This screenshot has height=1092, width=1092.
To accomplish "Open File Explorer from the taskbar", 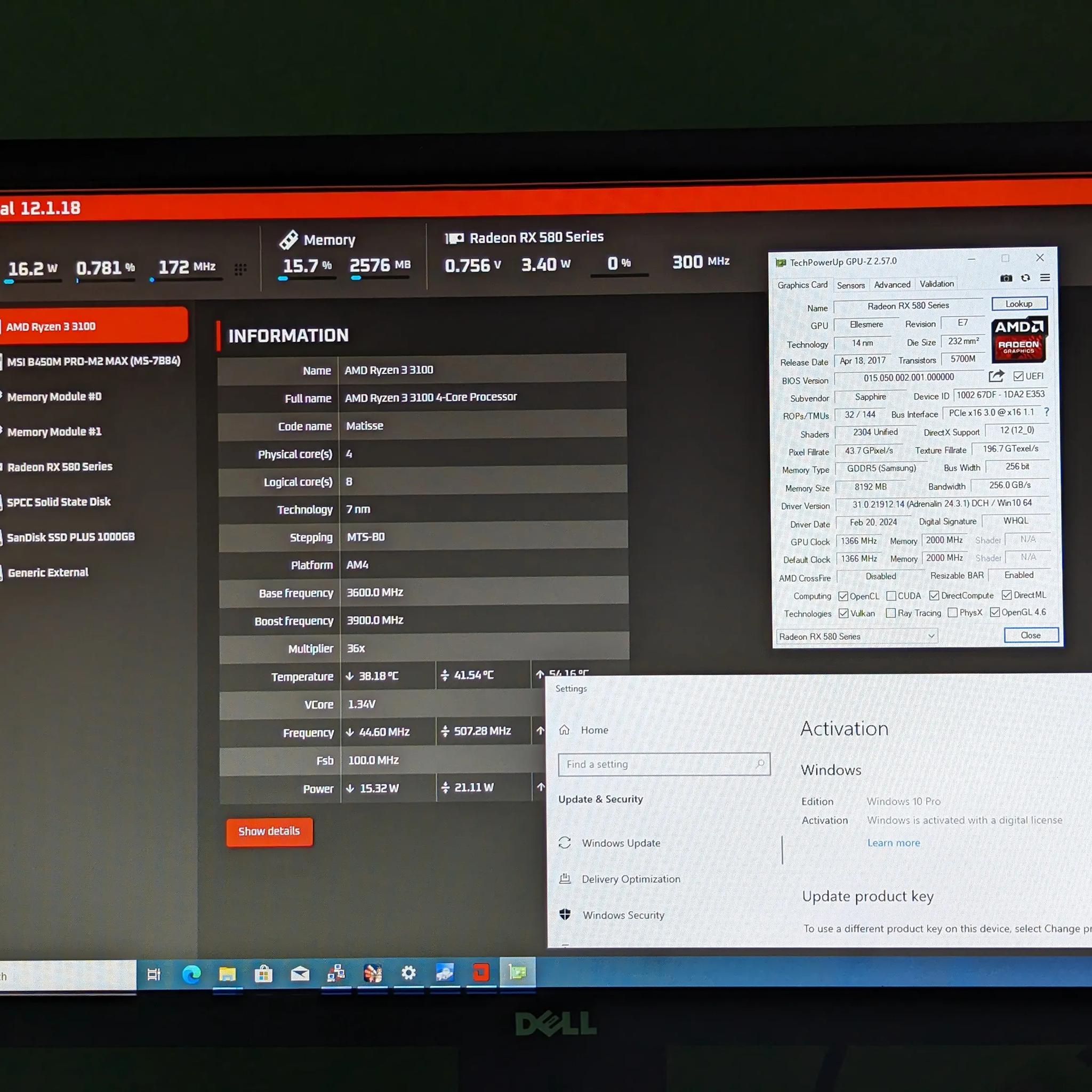I will coord(227,973).
